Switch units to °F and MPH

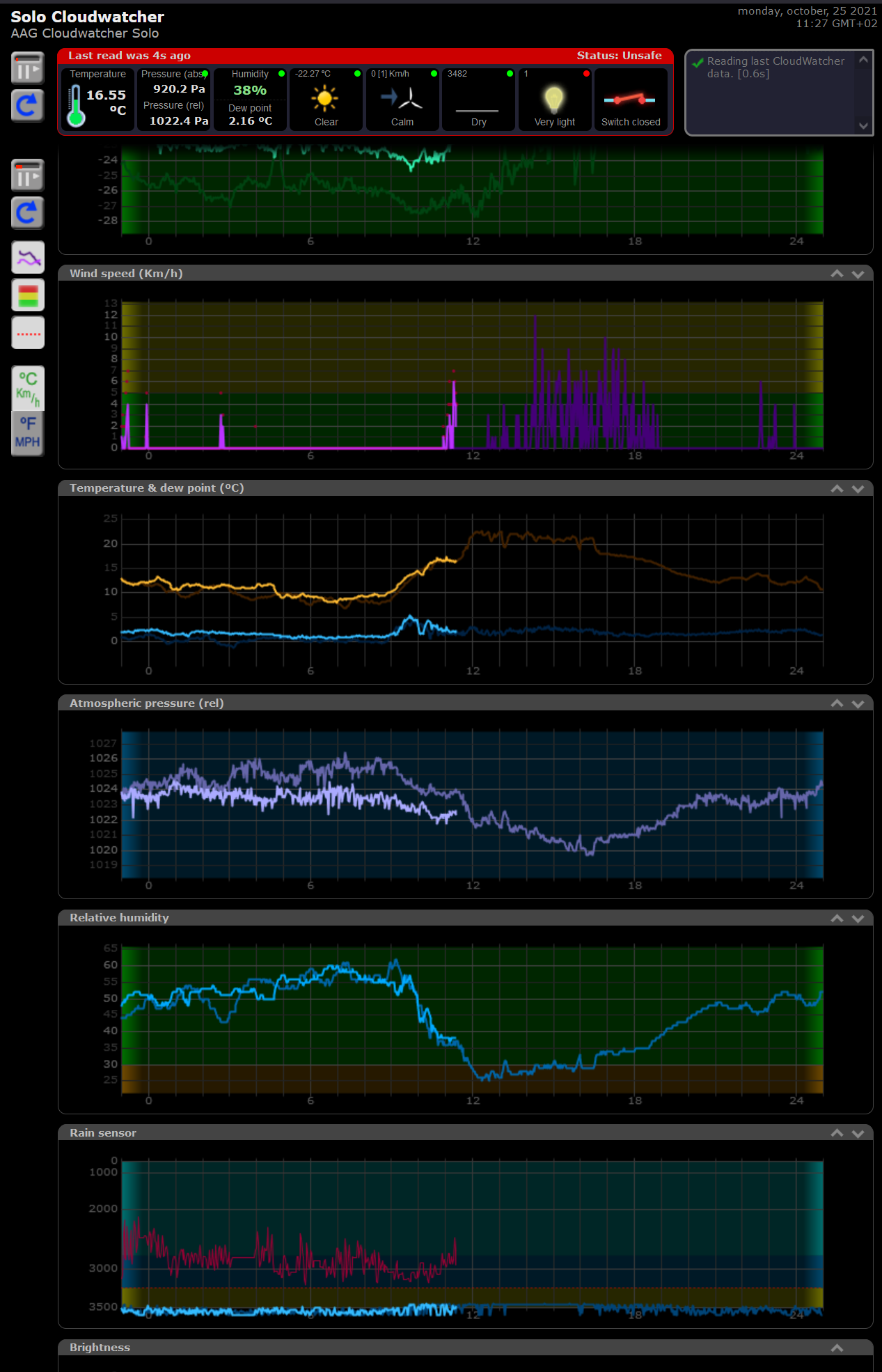pos(28,433)
